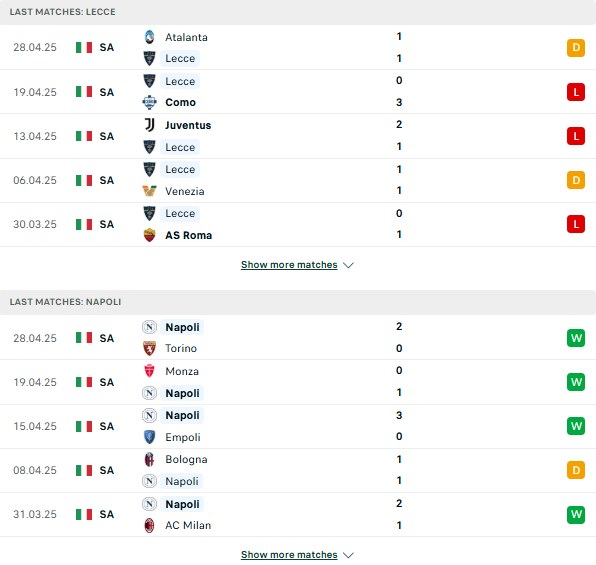Click the Torino bull crest icon

(149, 348)
